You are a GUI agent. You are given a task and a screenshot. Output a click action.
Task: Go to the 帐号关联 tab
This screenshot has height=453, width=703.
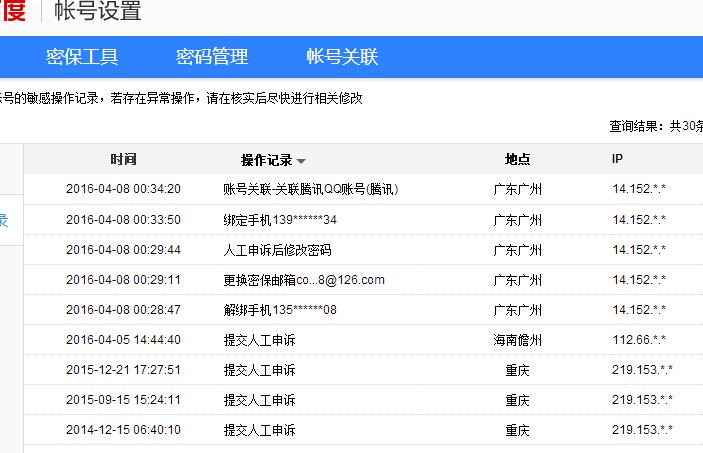click(x=342, y=57)
